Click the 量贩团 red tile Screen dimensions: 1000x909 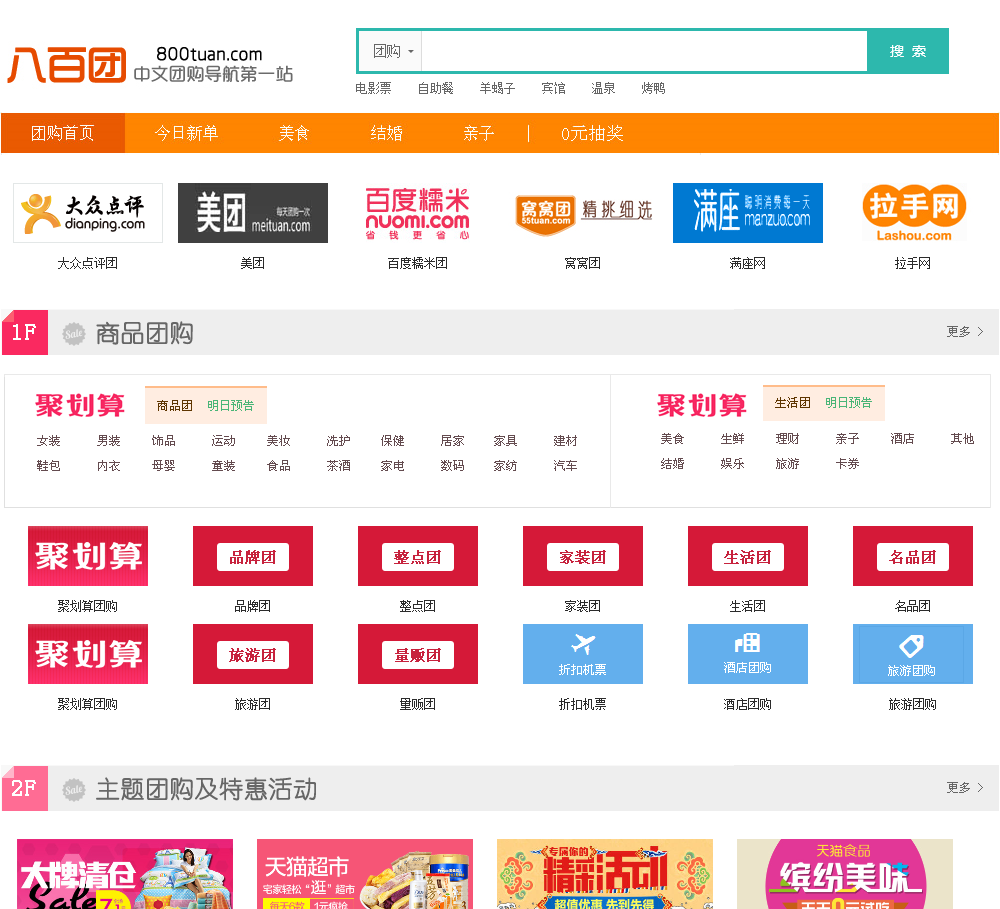(x=418, y=654)
